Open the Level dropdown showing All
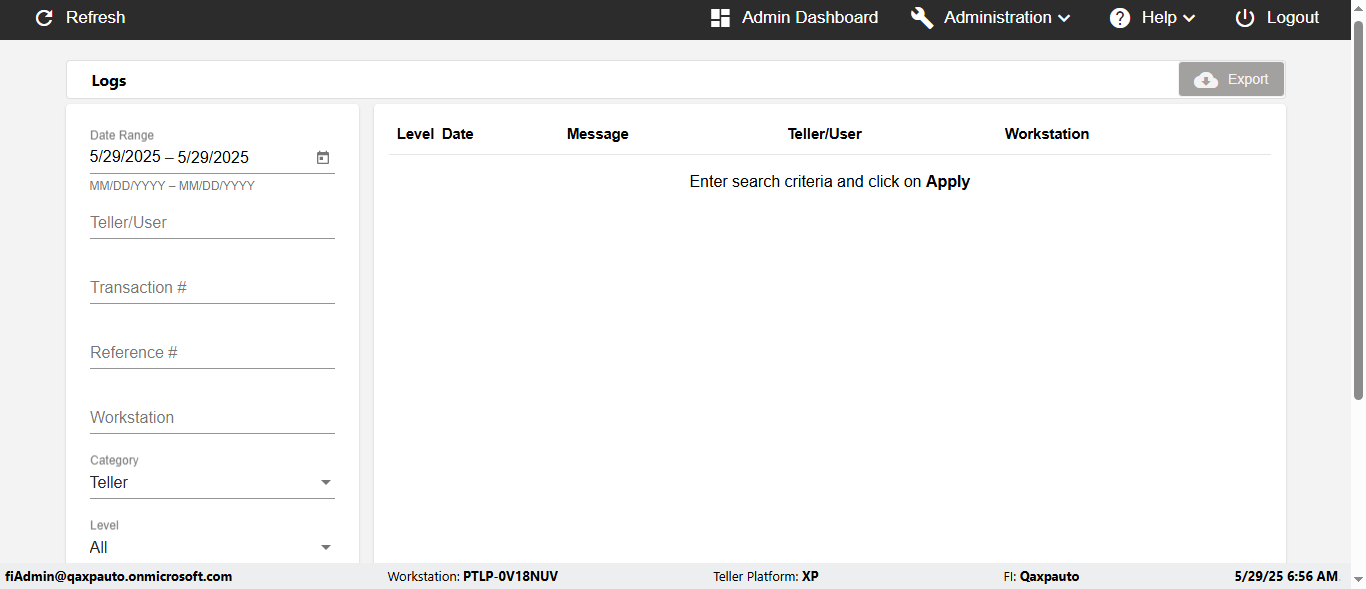Image resolution: width=1366 pixels, height=589 pixels. [212, 547]
